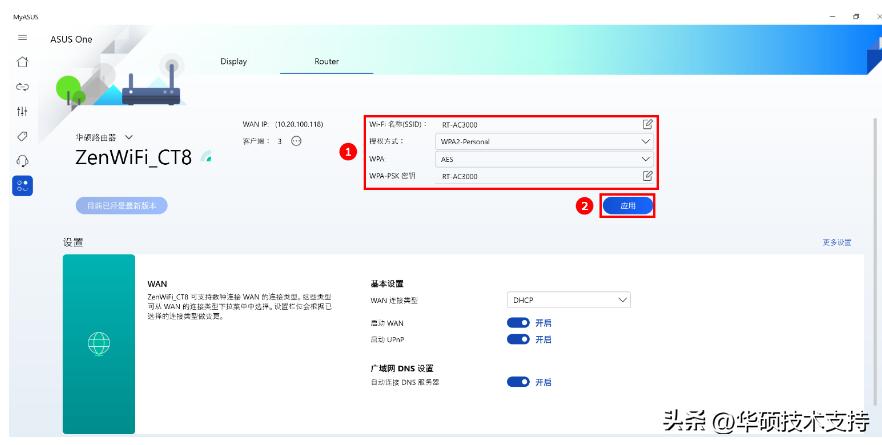Select the WAN globe icon tile
The height and width of the screenshot is (445, 882).
coord(99,344)
